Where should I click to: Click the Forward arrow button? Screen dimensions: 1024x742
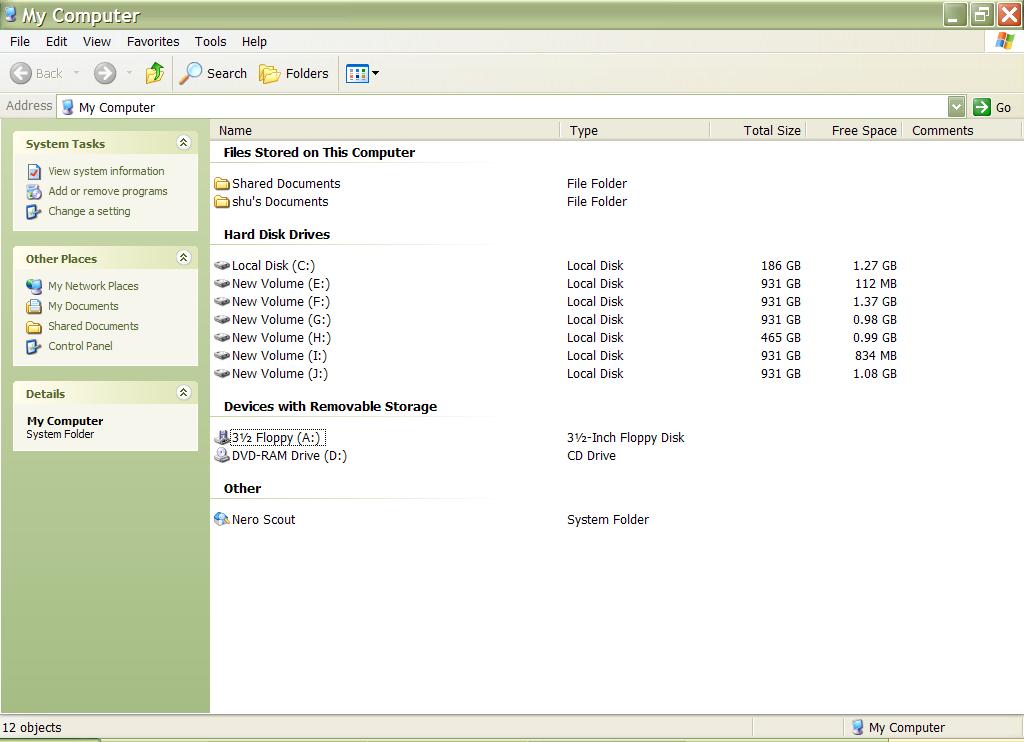pos(104,73)
